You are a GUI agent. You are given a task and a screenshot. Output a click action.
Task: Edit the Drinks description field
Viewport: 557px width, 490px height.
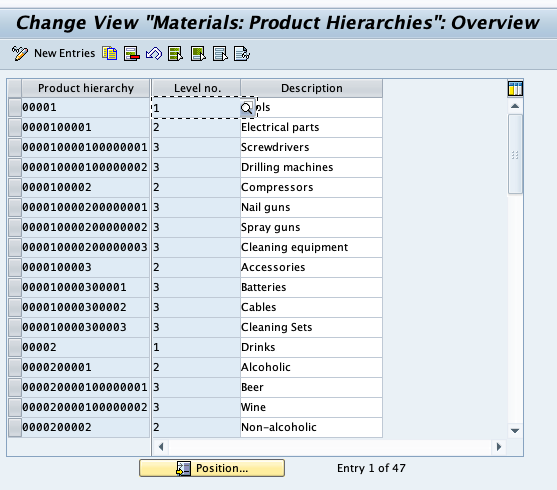point(312,348)
